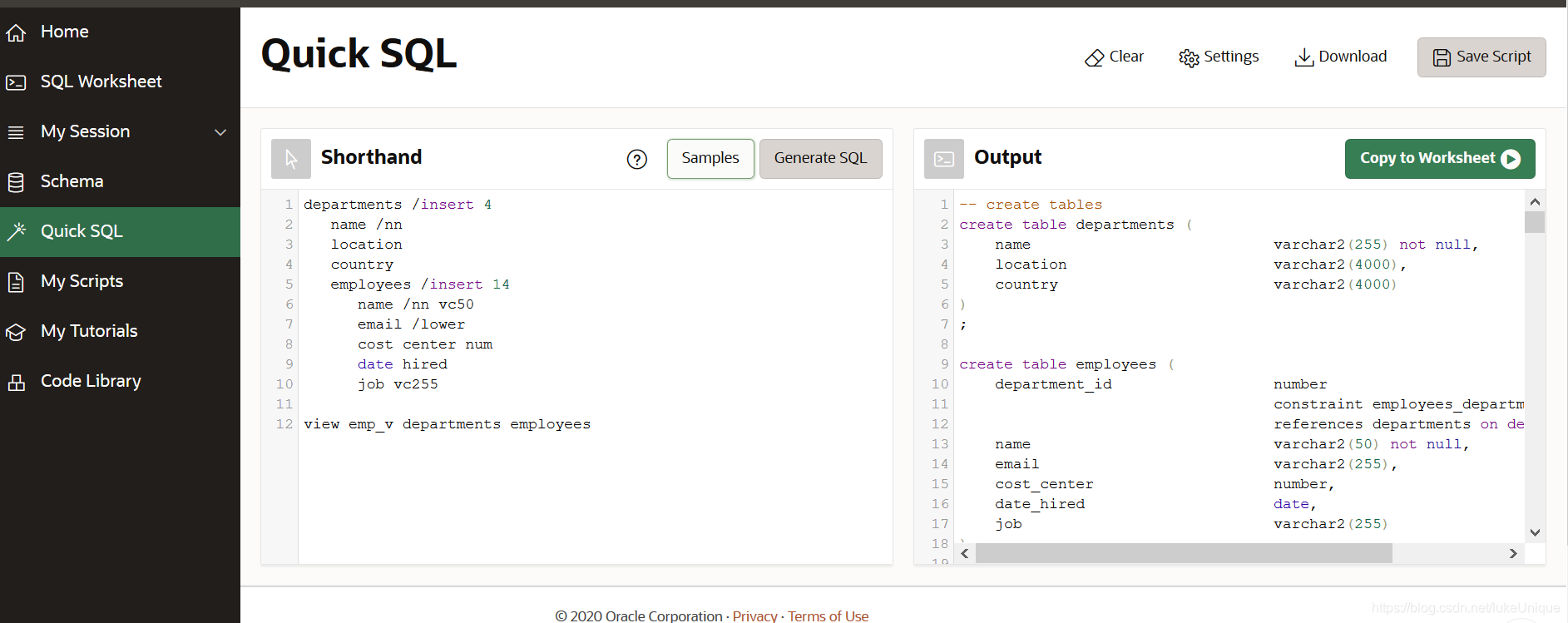
Task: Click 'date_hired' column in output
Action: 1040,504
